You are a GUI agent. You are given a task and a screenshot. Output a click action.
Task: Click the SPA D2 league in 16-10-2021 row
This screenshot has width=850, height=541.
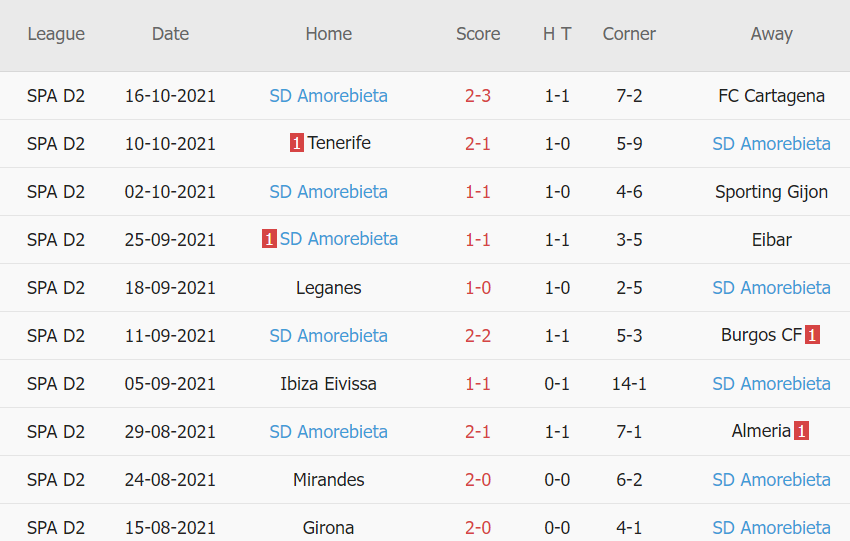click(56, 96)
